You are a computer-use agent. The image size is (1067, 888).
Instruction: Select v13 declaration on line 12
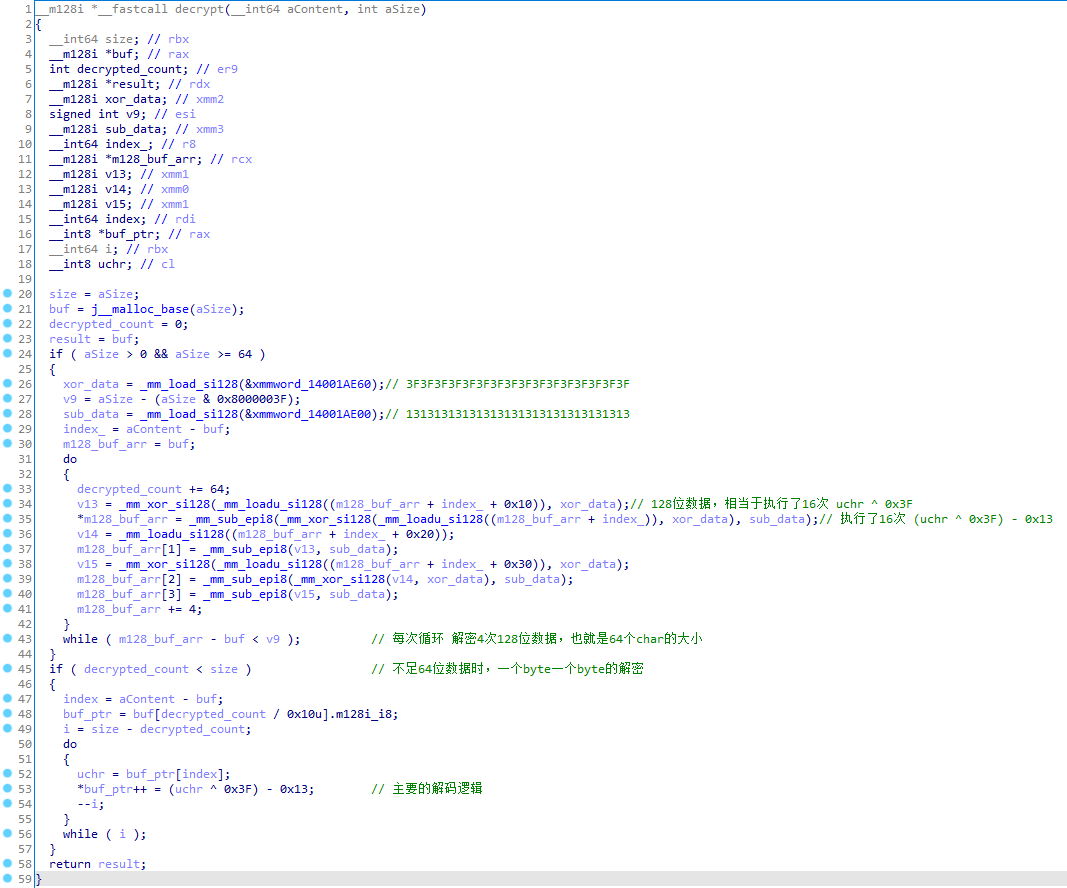pyautogui.click(x=116, y=174)
